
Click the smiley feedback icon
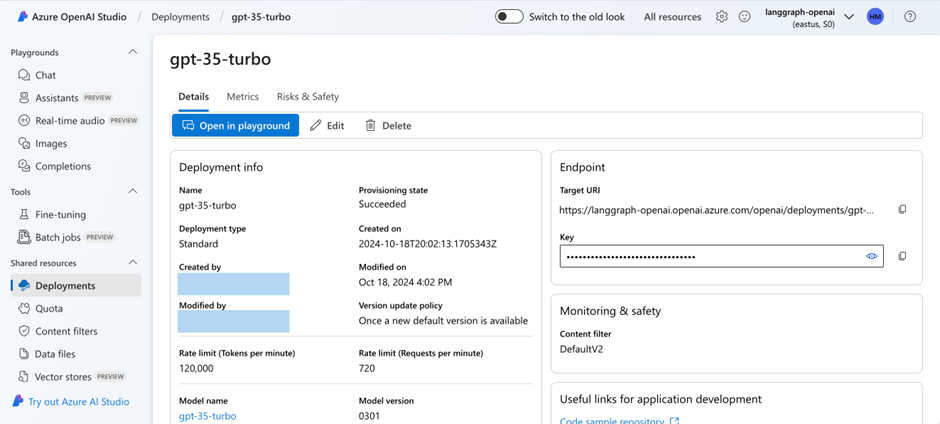coord(745,17)
